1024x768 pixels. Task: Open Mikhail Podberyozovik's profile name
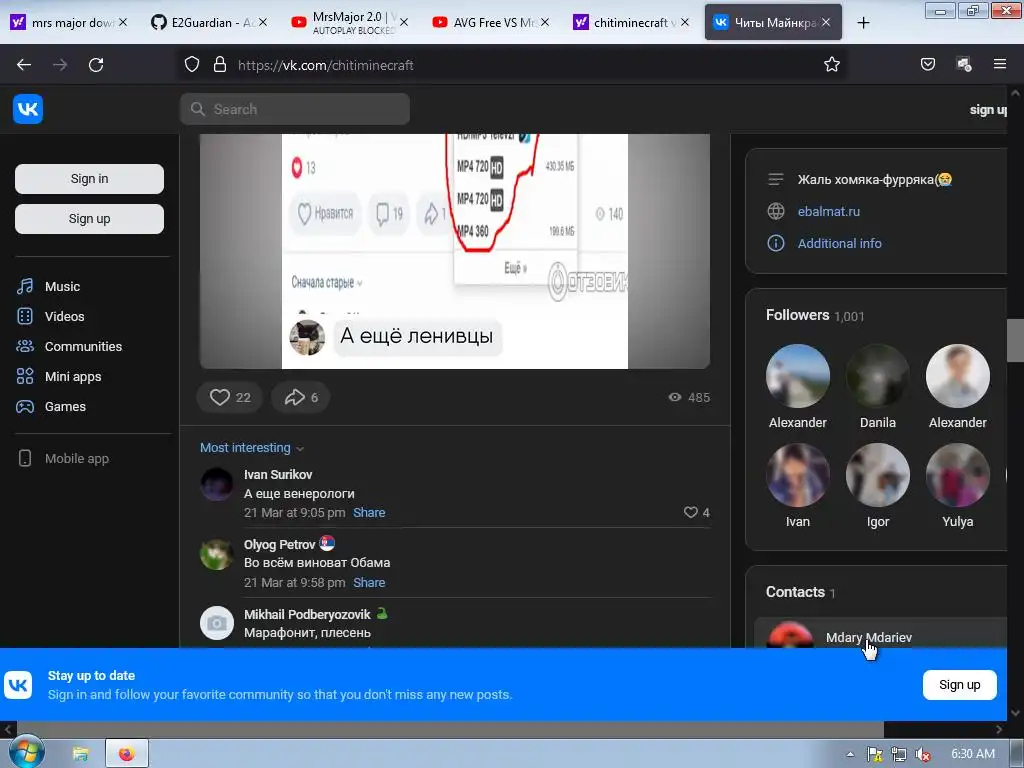pyautogui.click(x=307, y=615)
